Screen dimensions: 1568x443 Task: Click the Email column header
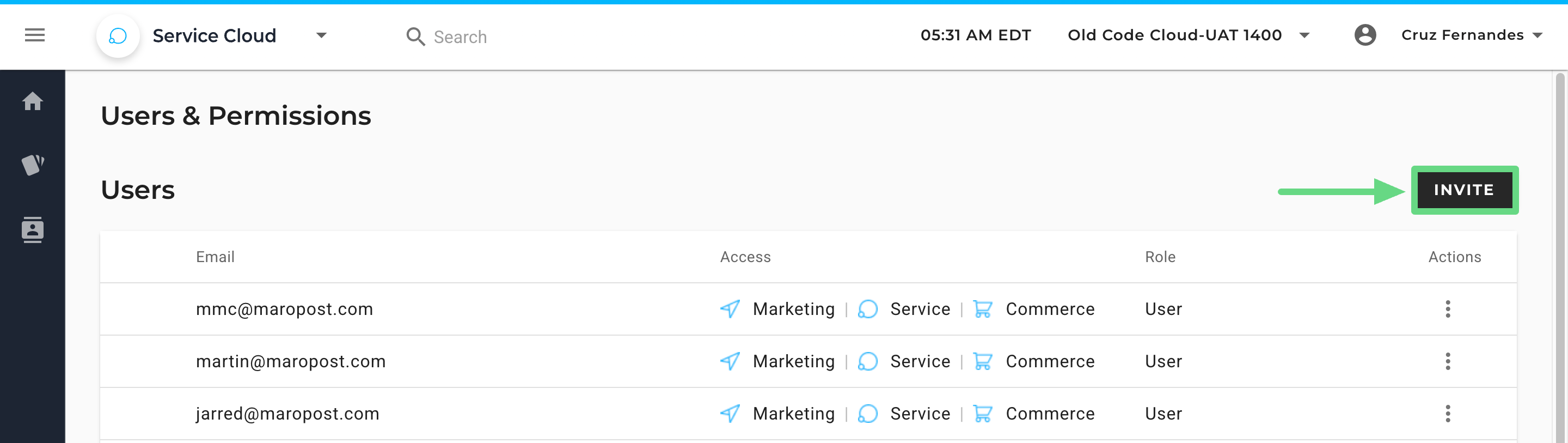point(215,257)
